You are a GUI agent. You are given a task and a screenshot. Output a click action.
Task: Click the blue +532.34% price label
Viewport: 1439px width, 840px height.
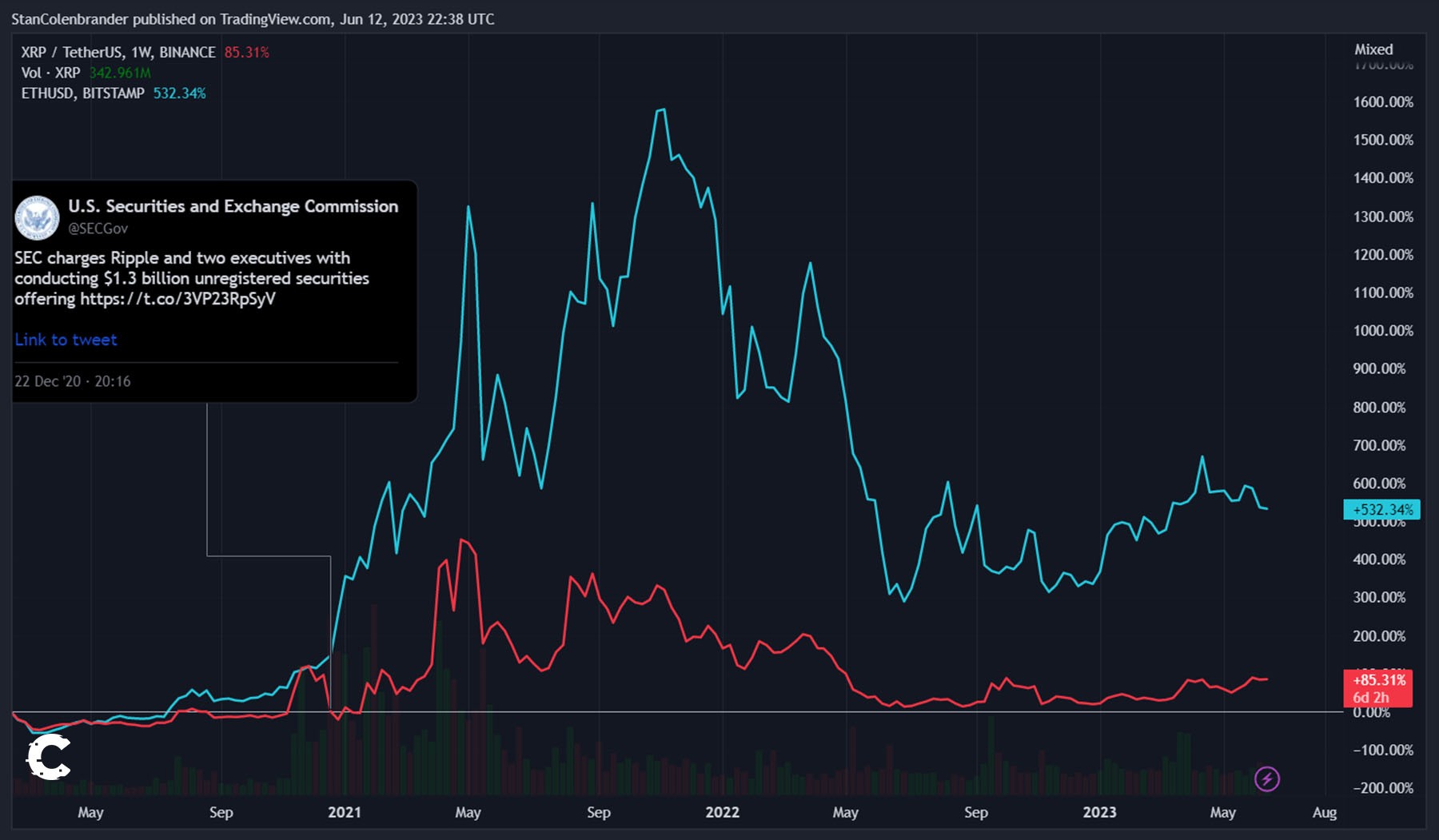1381,510
